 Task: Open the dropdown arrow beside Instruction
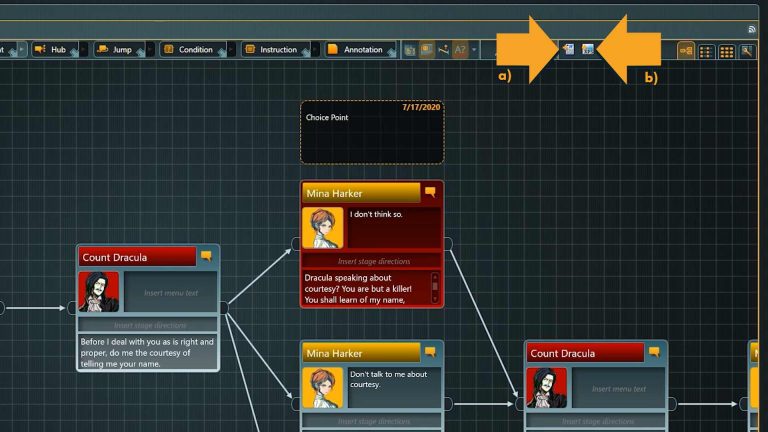[316, 49]
